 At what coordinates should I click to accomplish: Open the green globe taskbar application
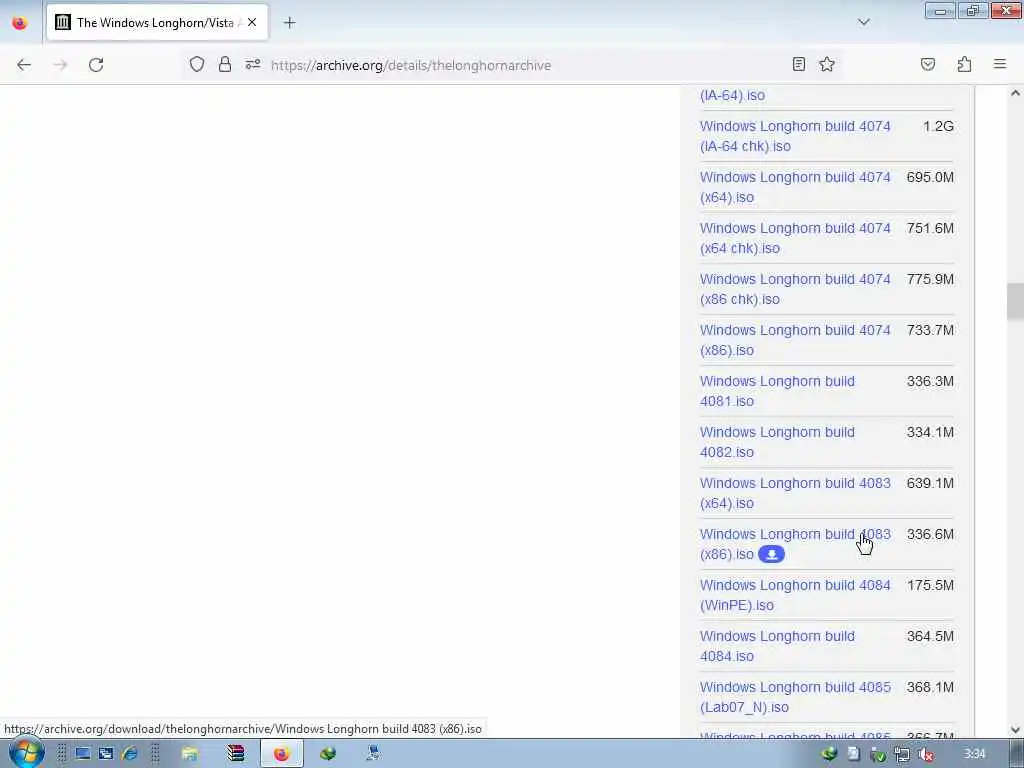point(328,754)
